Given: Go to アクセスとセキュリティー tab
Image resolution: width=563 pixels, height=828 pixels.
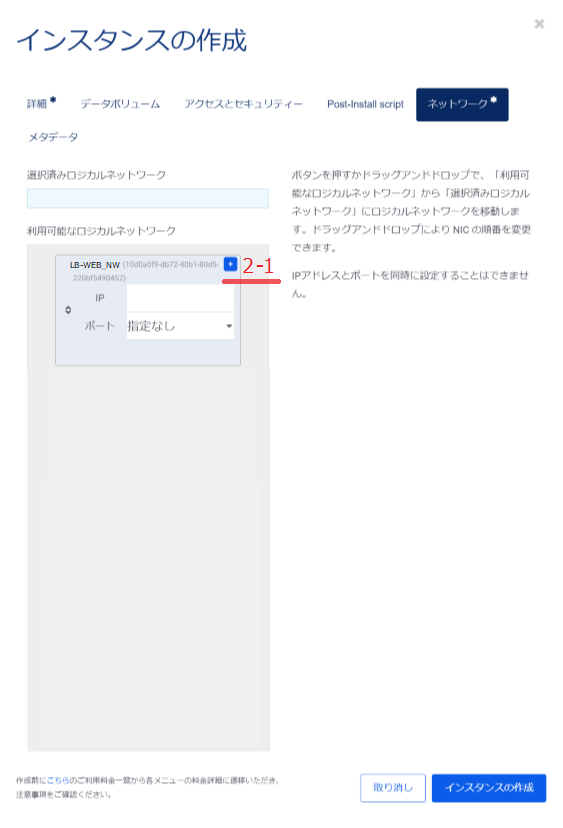Looking at the screenshot, I should pyautogui.click(x=243, y=104).
